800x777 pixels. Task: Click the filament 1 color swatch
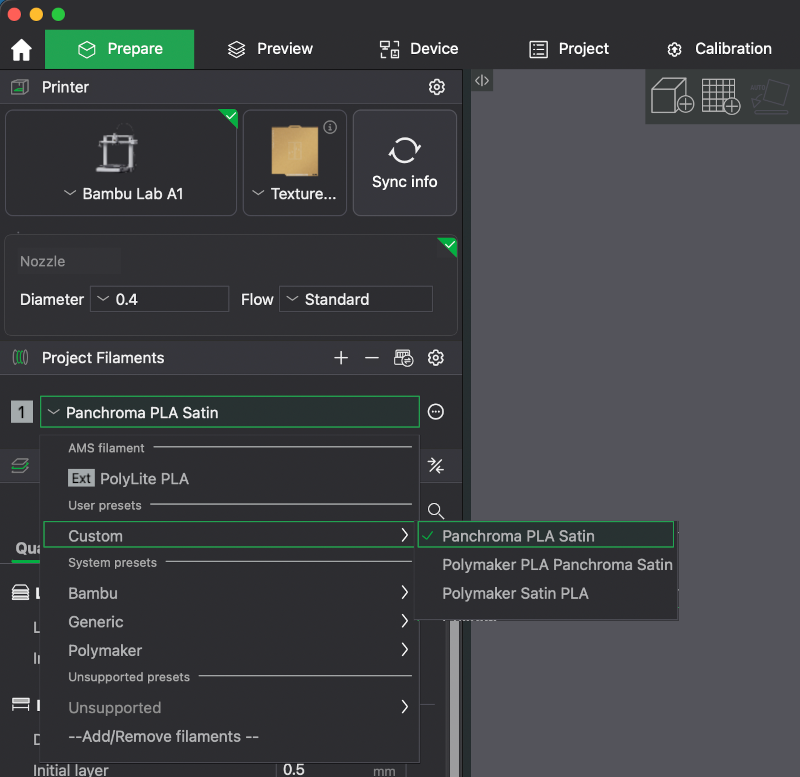[x=22, y=412]
